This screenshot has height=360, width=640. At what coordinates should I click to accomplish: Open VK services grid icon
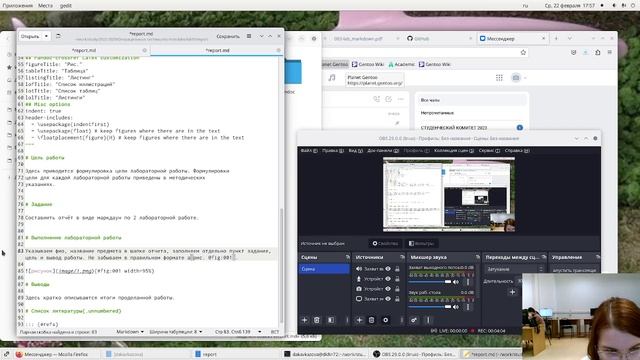[499, 78]
